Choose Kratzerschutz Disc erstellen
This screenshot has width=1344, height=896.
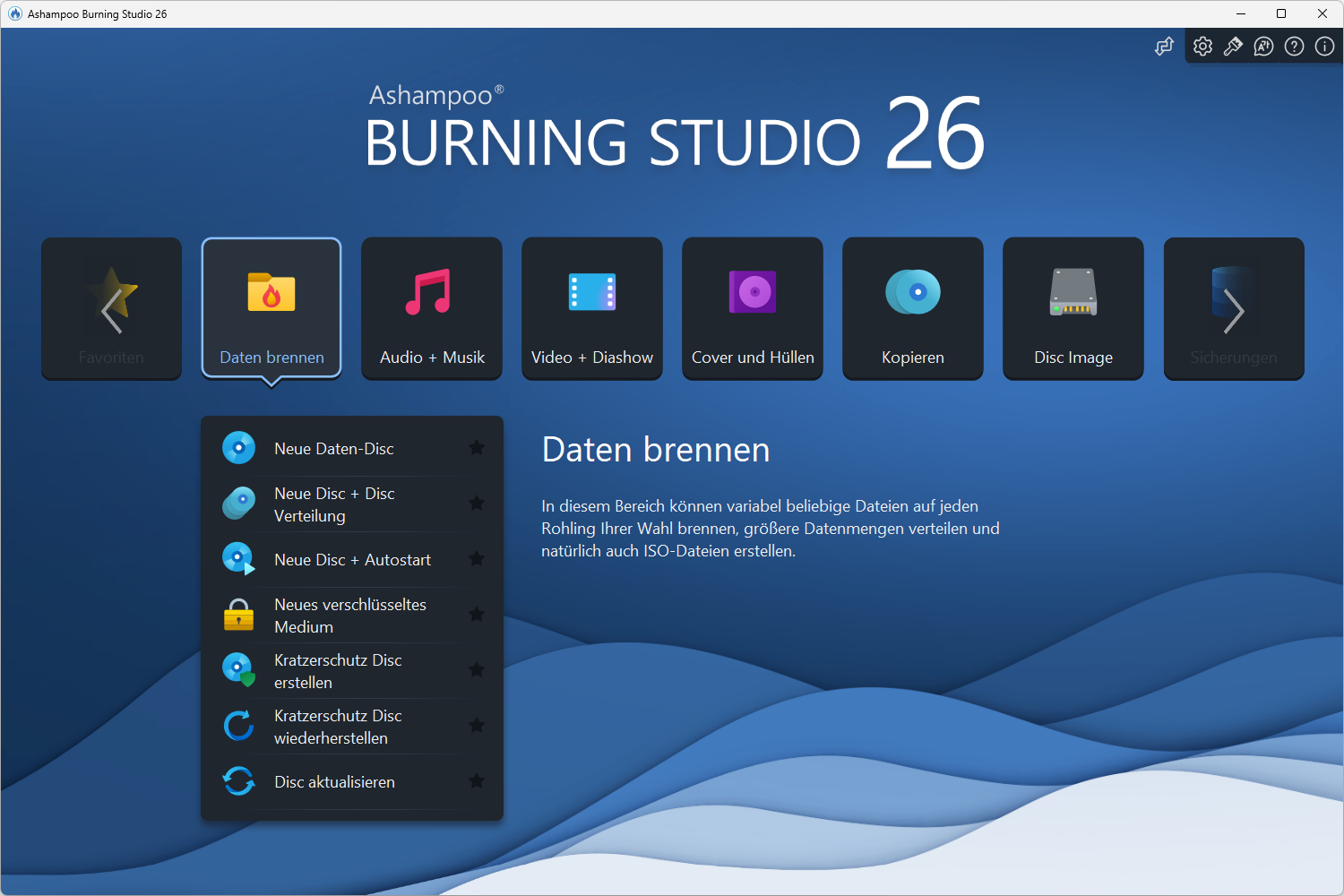(352, 671)
